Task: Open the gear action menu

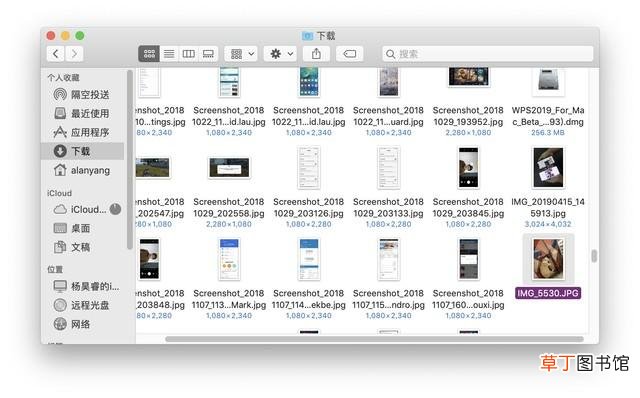Action: (281, 53)
